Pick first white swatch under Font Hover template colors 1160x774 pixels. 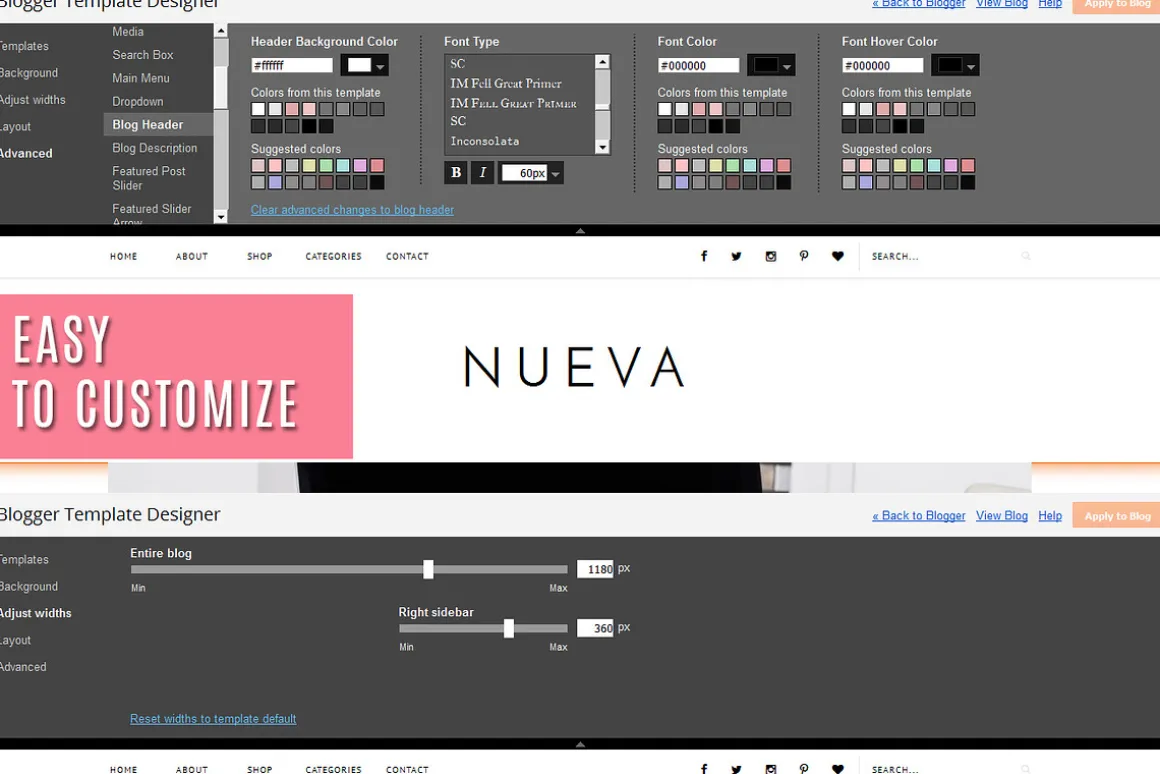[849, 109]
